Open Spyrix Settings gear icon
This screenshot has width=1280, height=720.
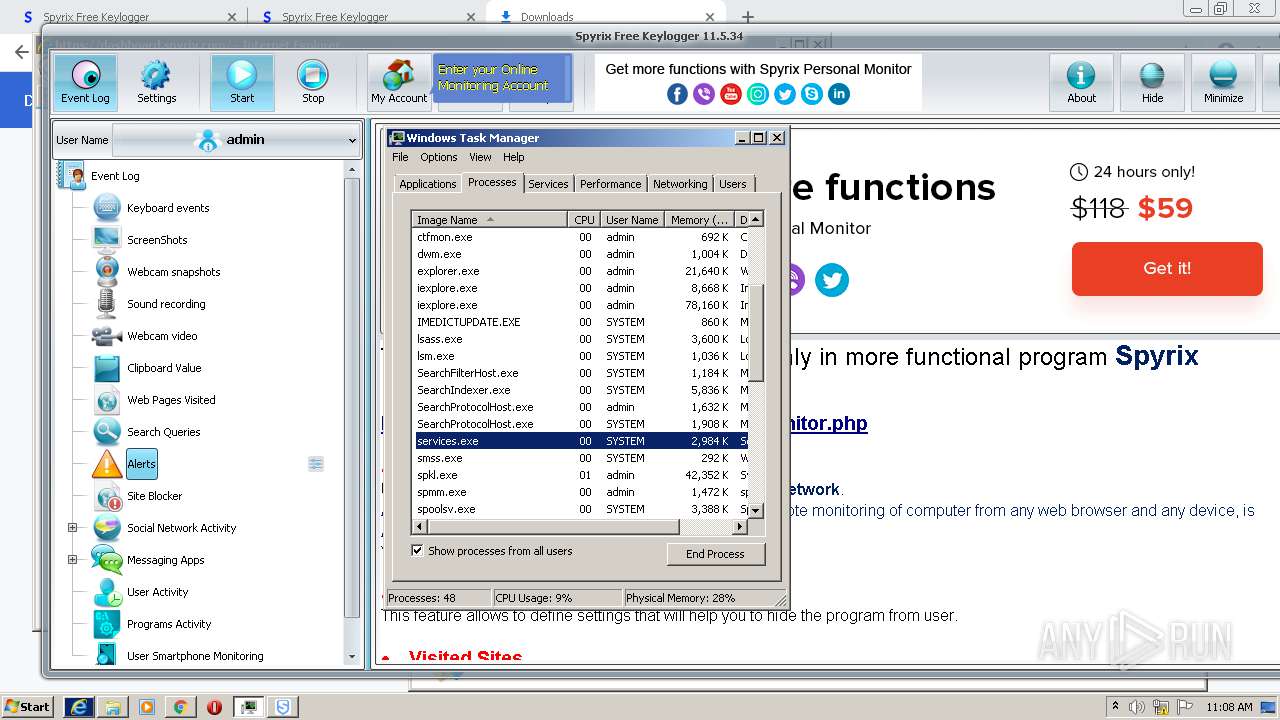click(x=156, y=82)
